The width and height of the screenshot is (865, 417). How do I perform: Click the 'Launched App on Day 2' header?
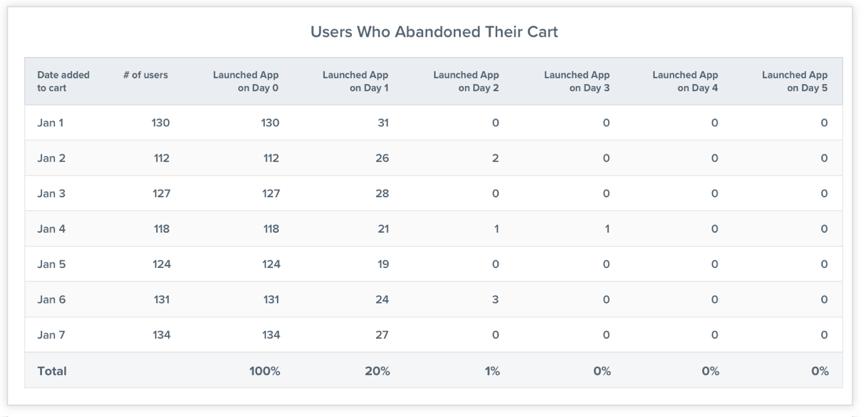(466, 81)
